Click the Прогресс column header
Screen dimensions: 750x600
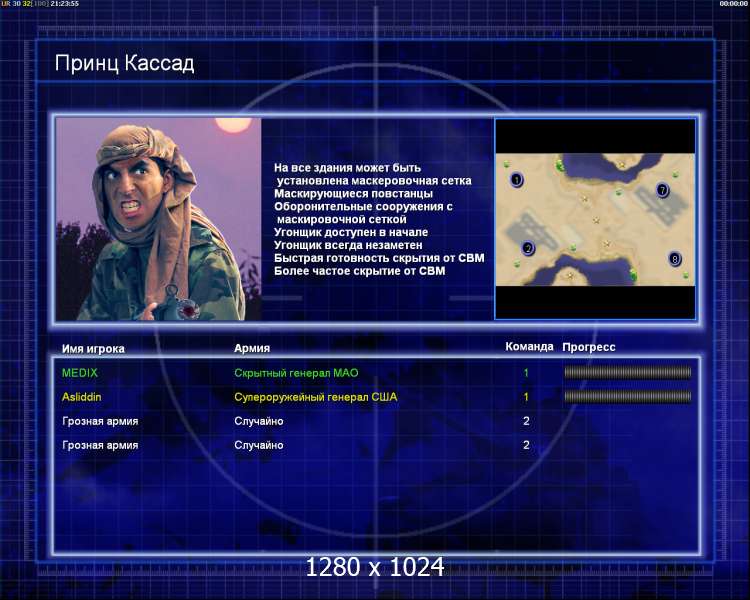589,347
